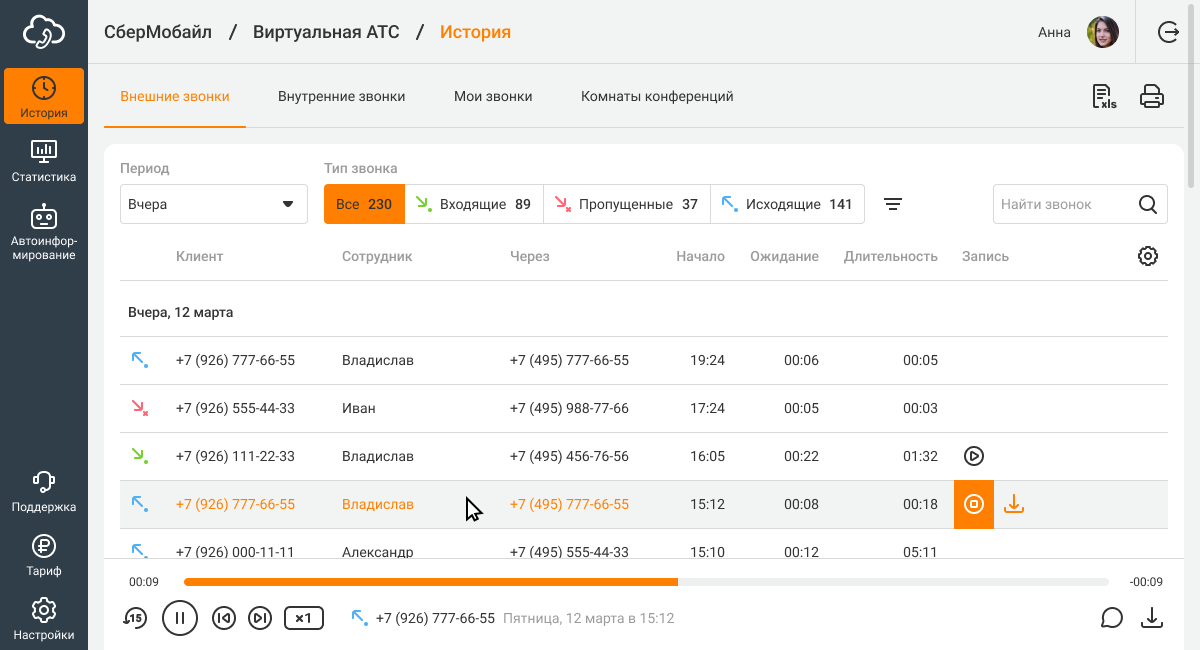Open table column settings gear
1200x650 pixels.
point(1148,256)
